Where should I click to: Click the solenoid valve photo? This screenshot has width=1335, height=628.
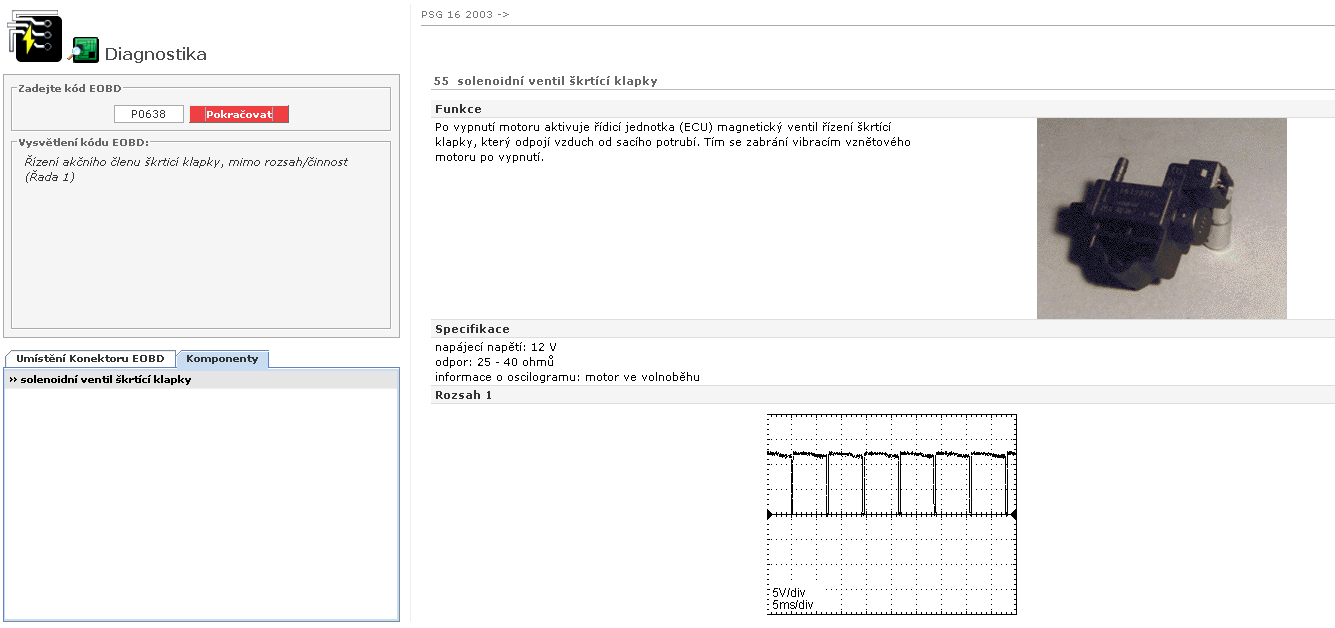[x=1161, y=218]
